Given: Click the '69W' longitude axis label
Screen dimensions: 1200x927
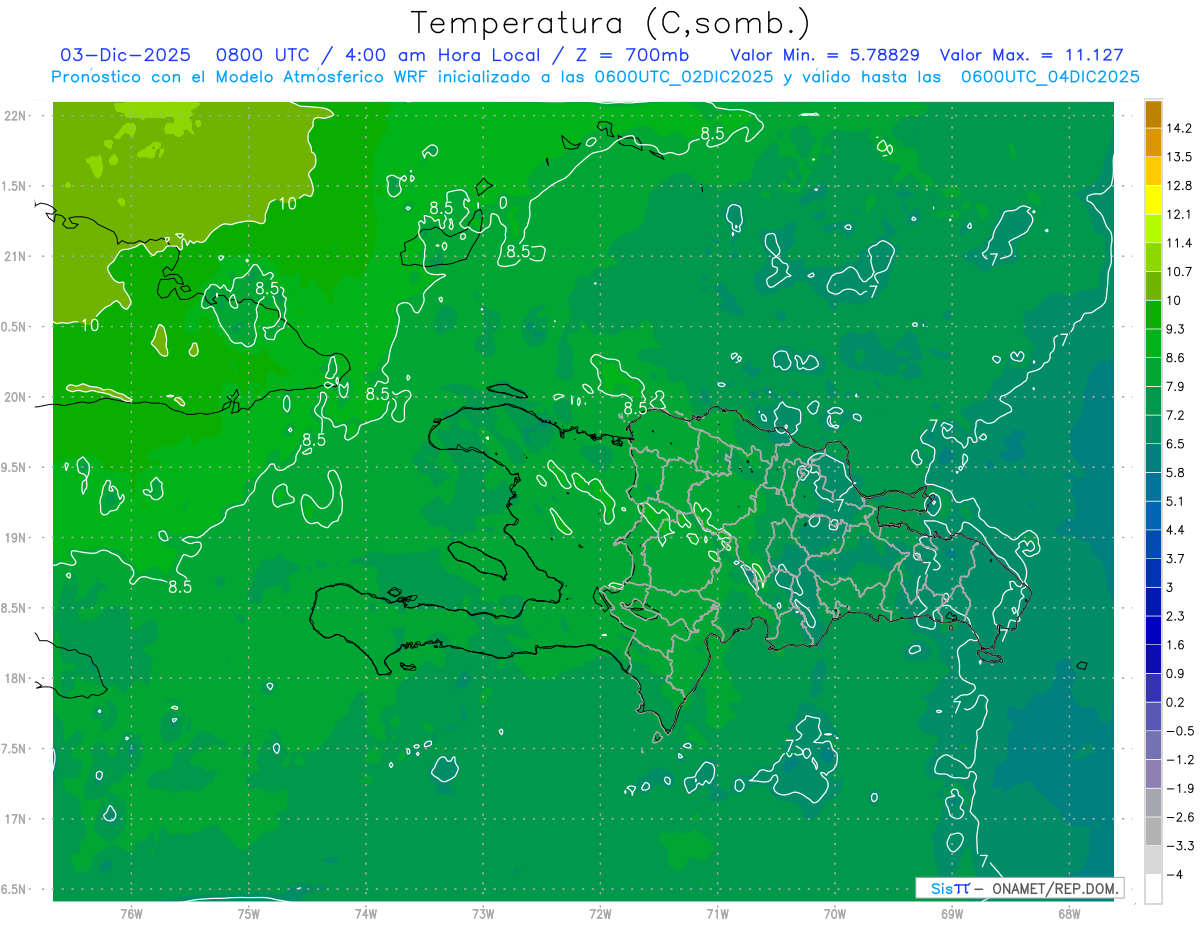Looking at the screenshot, I should point(952,914).
